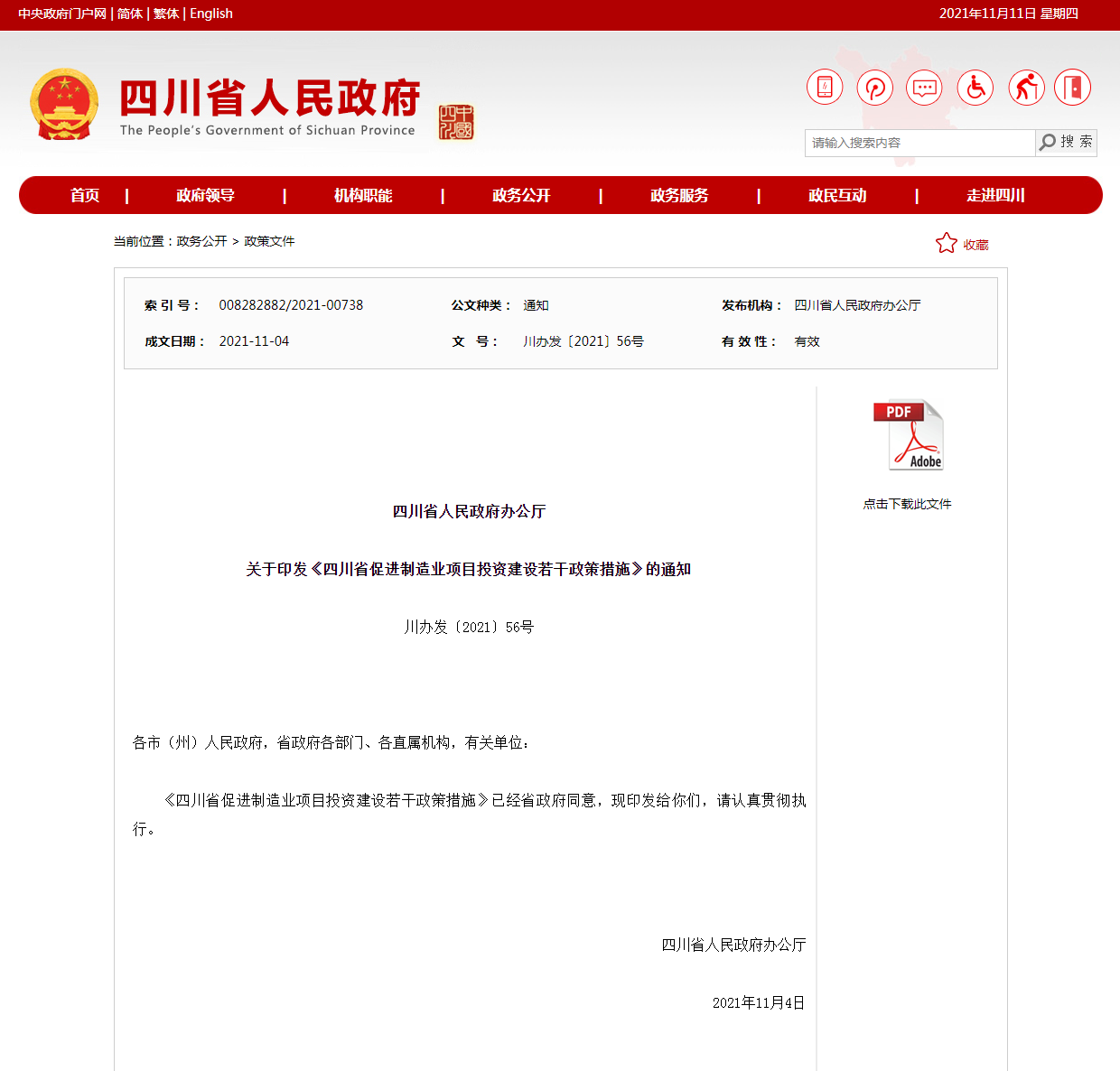Click the national emblem logo
This screenshot has height=1071, width=1120.
(64, 105)
